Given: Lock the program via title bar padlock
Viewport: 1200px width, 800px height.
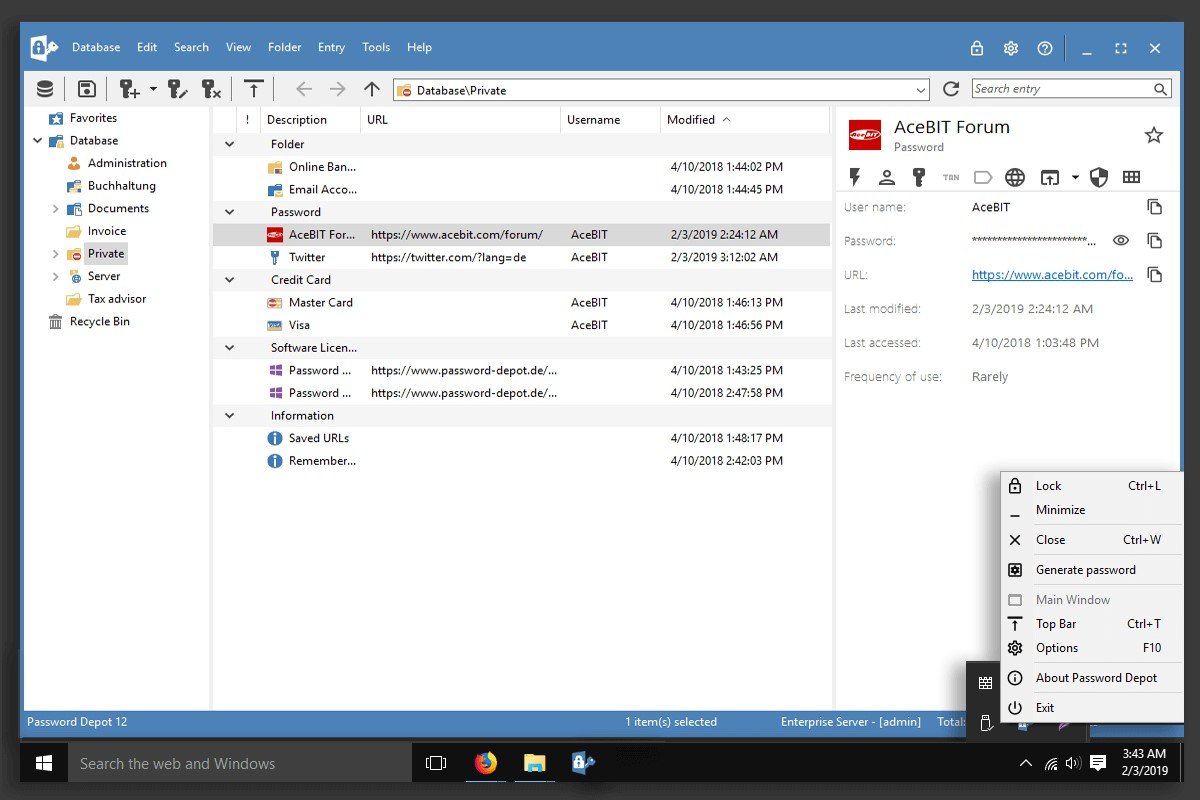Looking at the screenshot, I should click(977, 48).
